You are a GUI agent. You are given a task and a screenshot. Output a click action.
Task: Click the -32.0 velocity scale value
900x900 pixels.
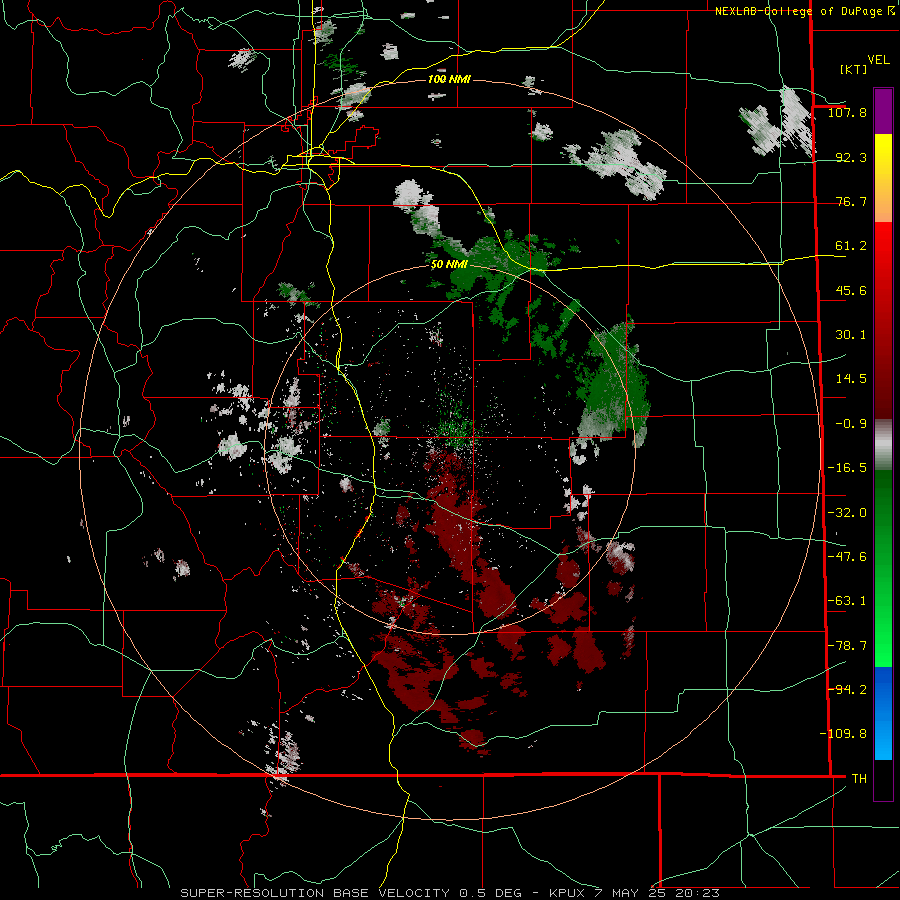(x=847, y=513)
